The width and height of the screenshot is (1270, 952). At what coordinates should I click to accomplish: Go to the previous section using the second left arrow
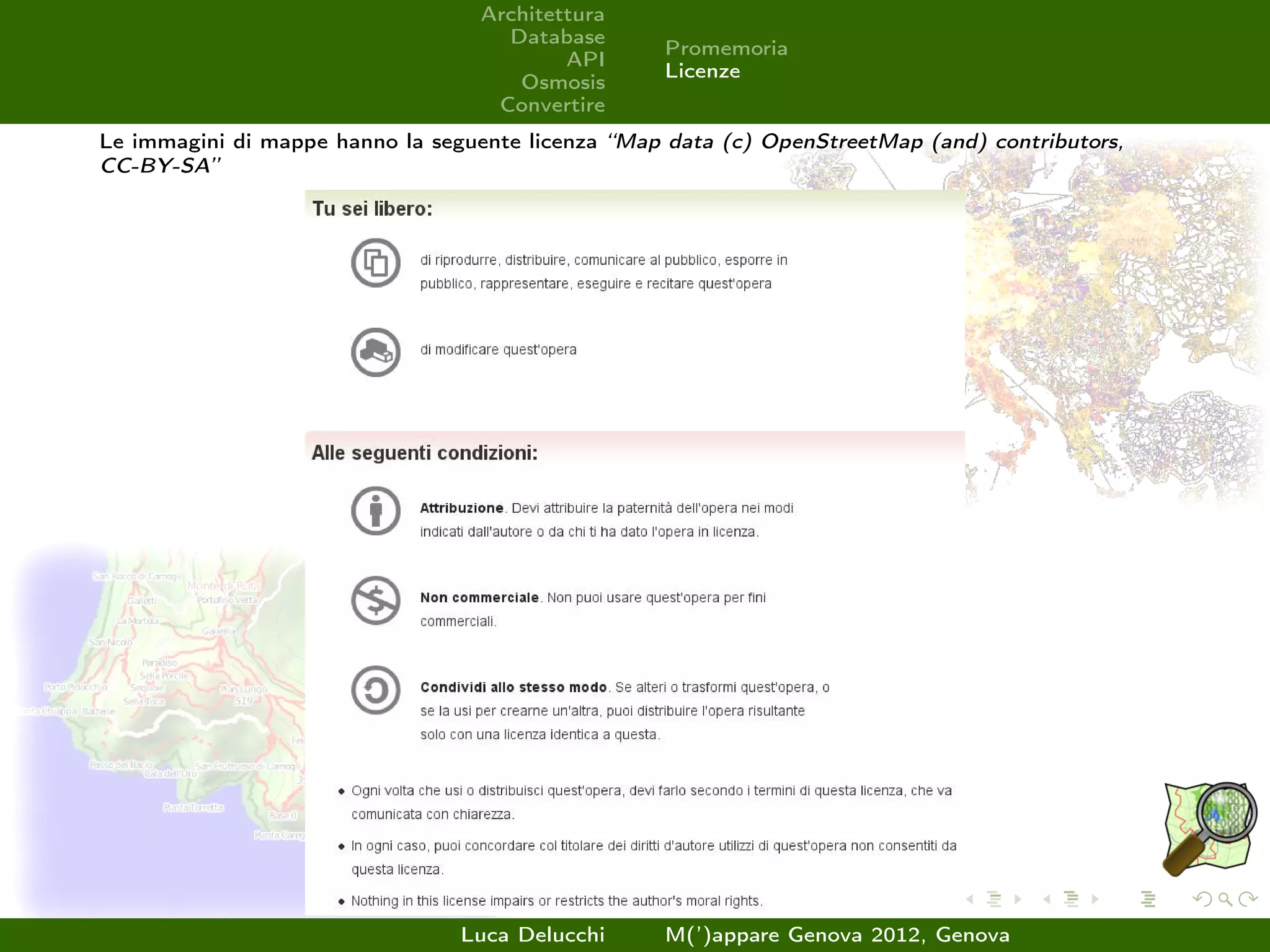pos(1047,899)
